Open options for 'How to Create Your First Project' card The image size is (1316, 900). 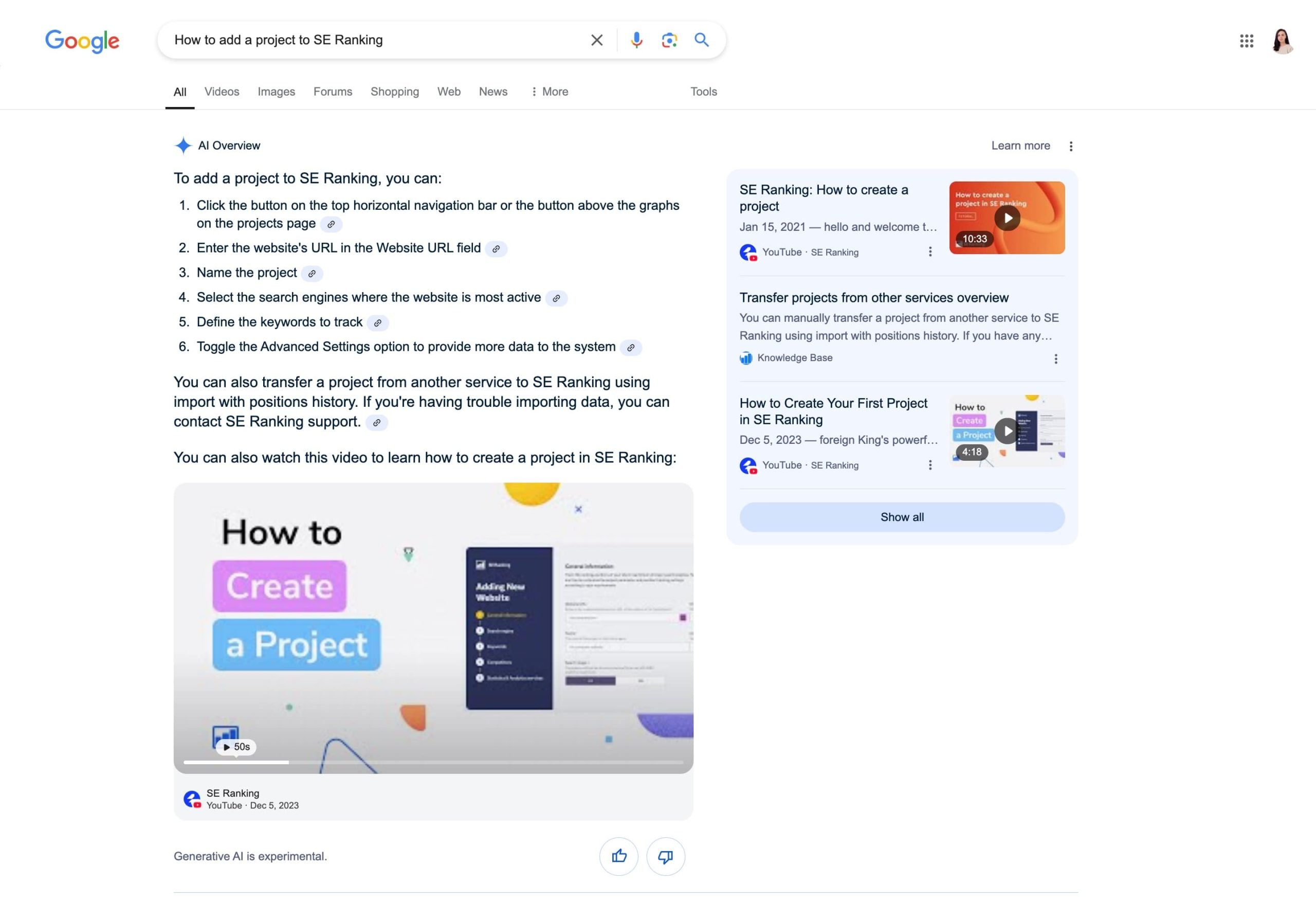(930, 465)
